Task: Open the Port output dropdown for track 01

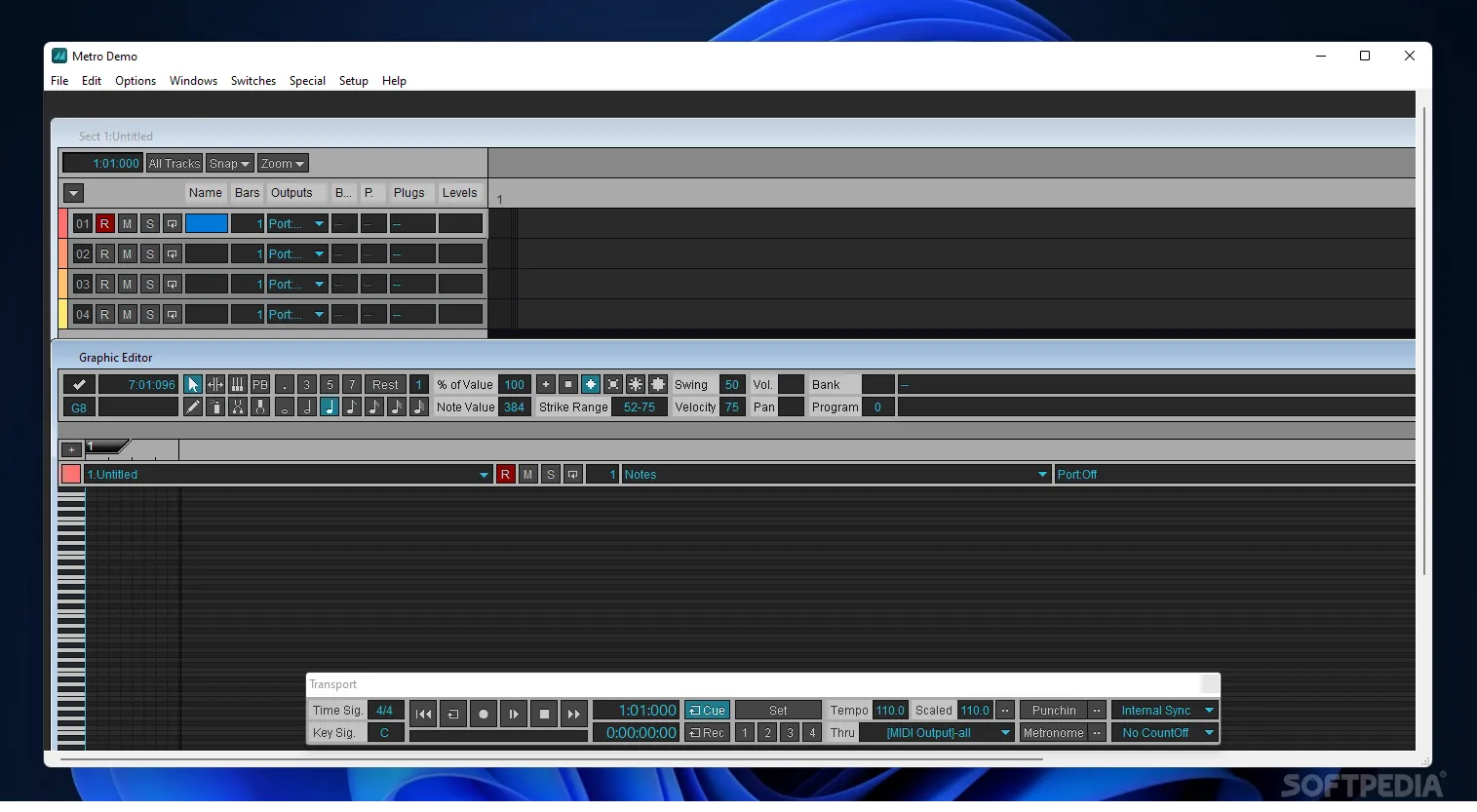Action: [x=318, y=223]
